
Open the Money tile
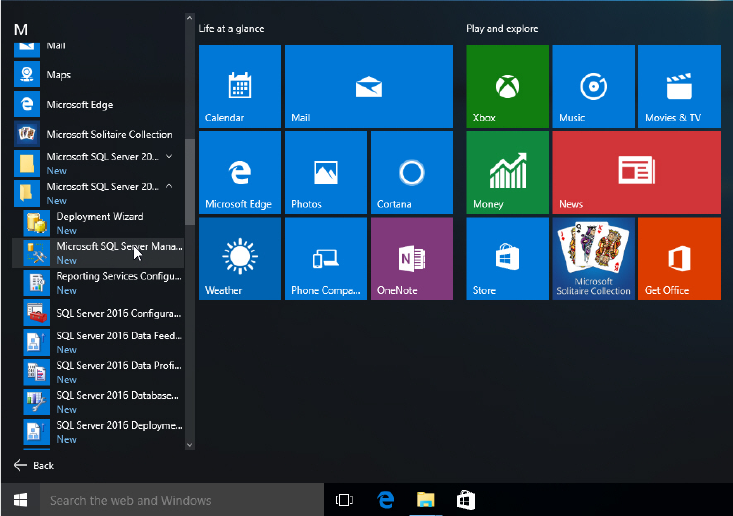click(x=507, y=172)
